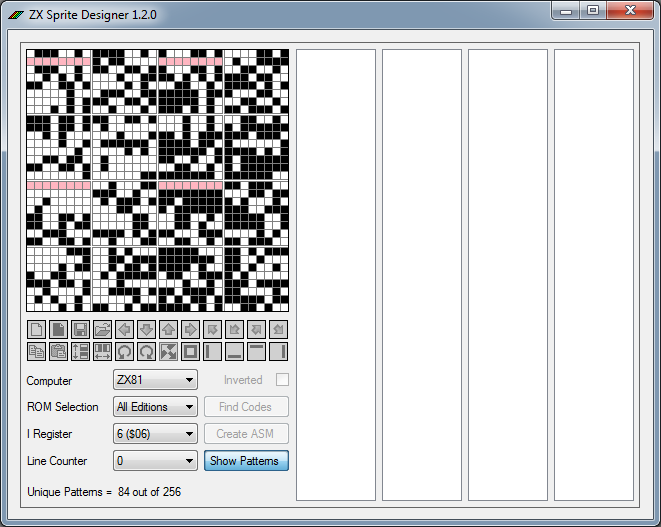Add left edge line with left bar icon
Viewport: 661px width, 527px height.
212,351
